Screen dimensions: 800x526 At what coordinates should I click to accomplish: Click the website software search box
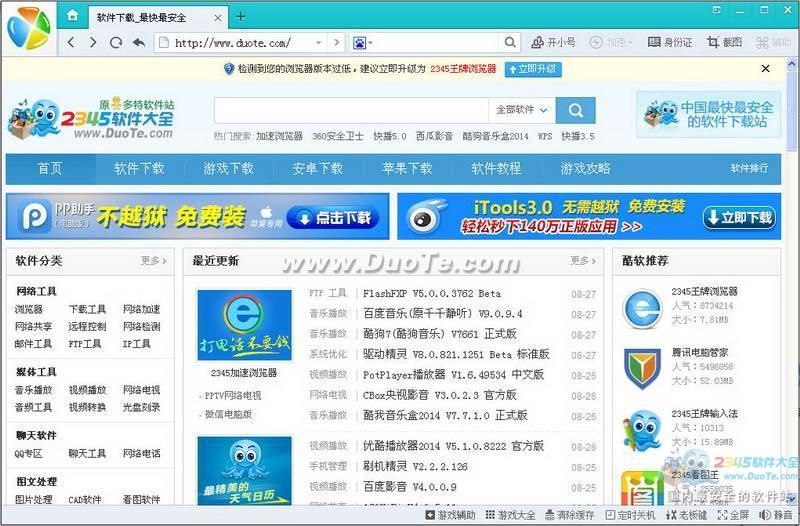point(351,110)
